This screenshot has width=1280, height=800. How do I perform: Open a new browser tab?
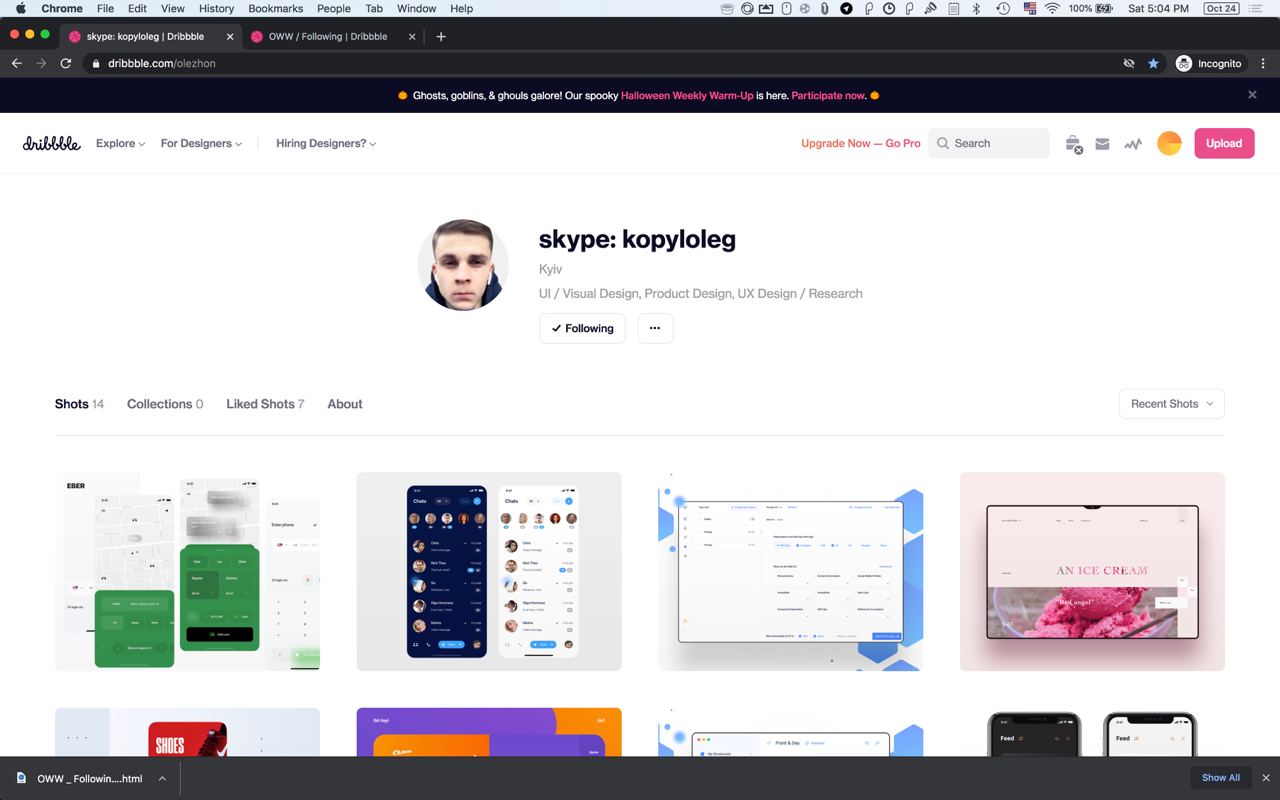pyautogui.click(x=441, y=36)
